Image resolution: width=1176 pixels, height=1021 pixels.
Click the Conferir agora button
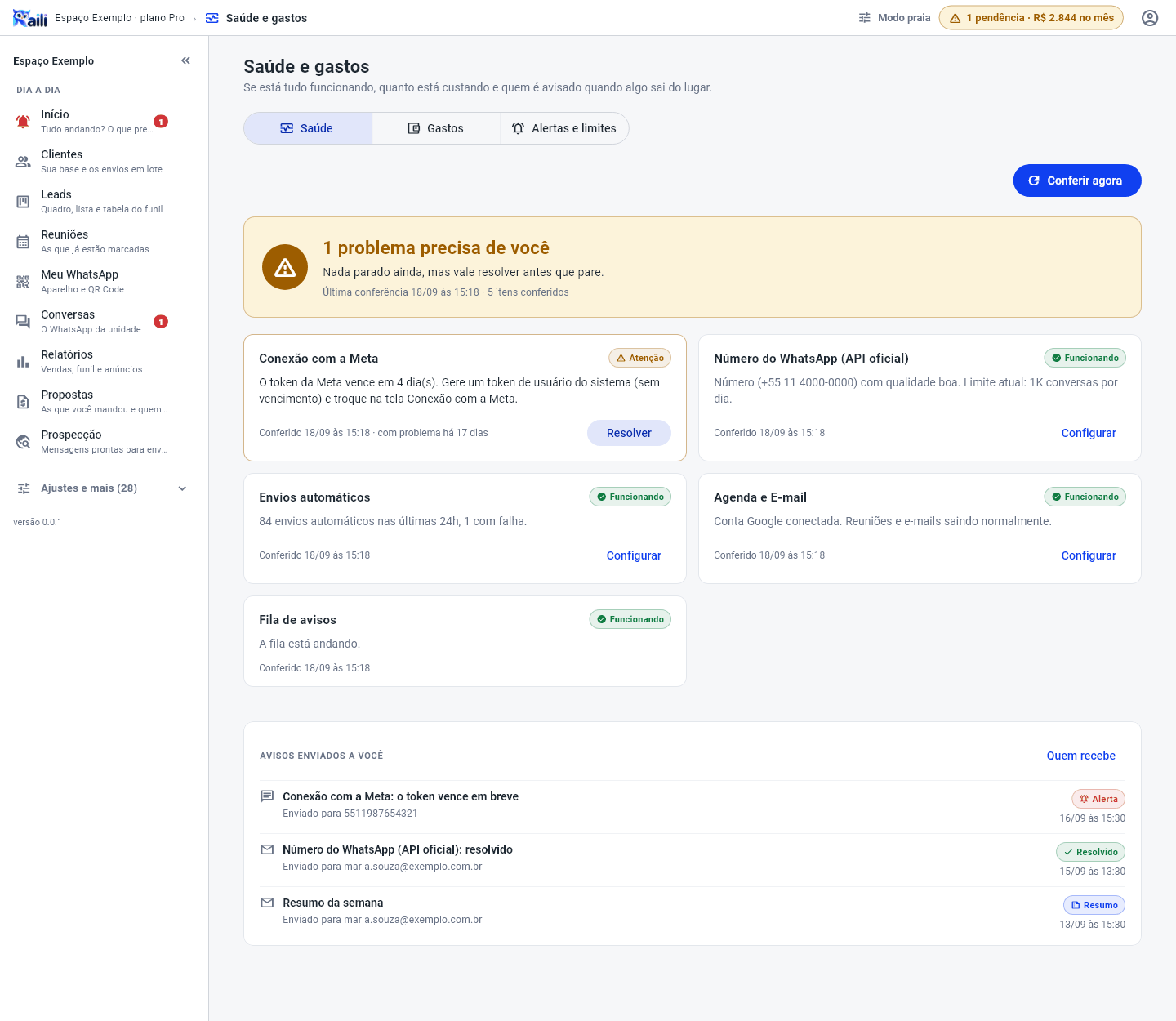click(x=1077, y=181)
